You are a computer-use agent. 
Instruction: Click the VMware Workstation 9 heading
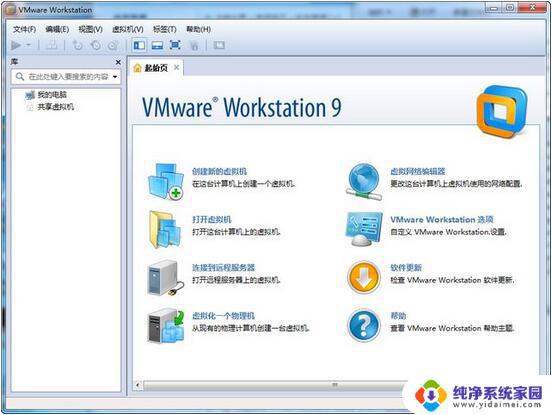pyautogui.click(x=242, y=107)
